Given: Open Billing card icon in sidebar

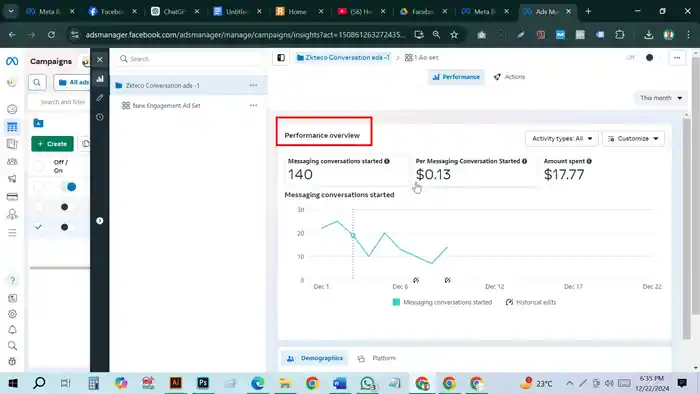Looking at the screenshot, I should (12, 197).
